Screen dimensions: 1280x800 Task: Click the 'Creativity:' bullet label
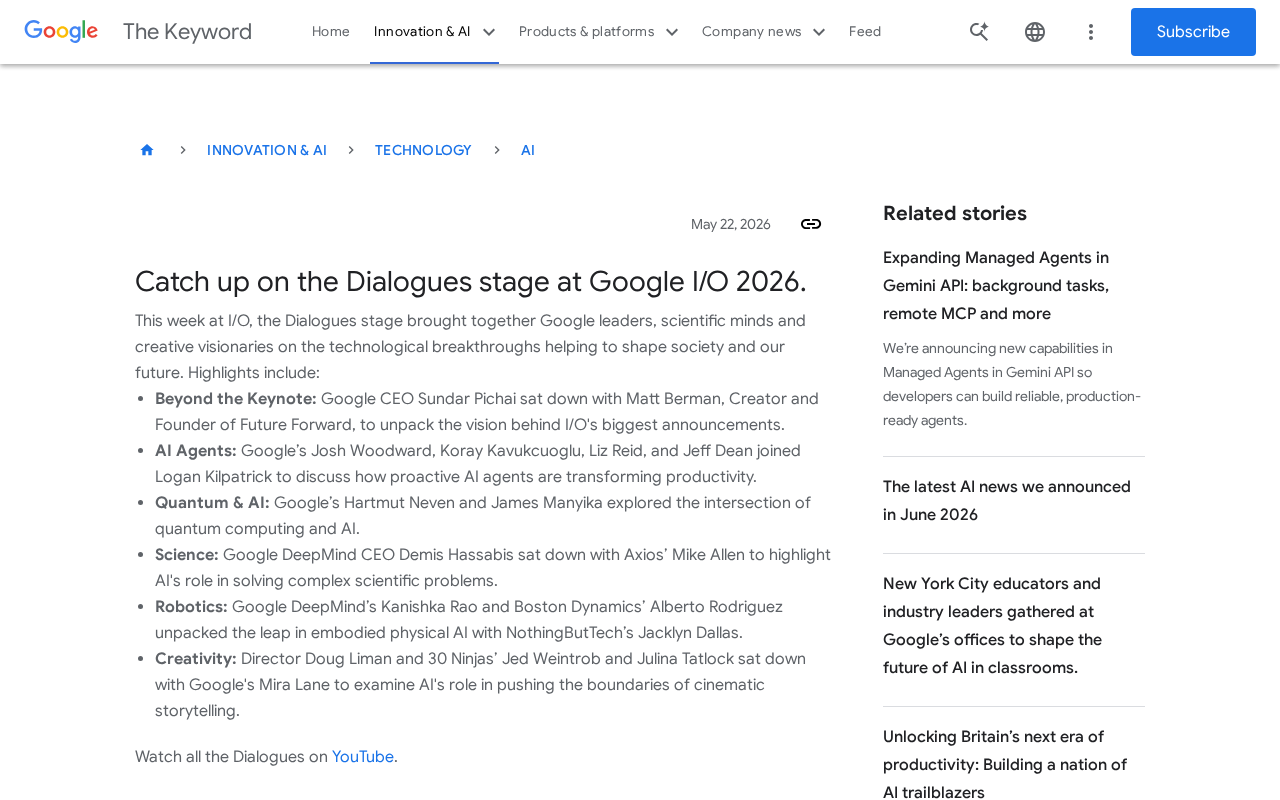click(196, 659)
